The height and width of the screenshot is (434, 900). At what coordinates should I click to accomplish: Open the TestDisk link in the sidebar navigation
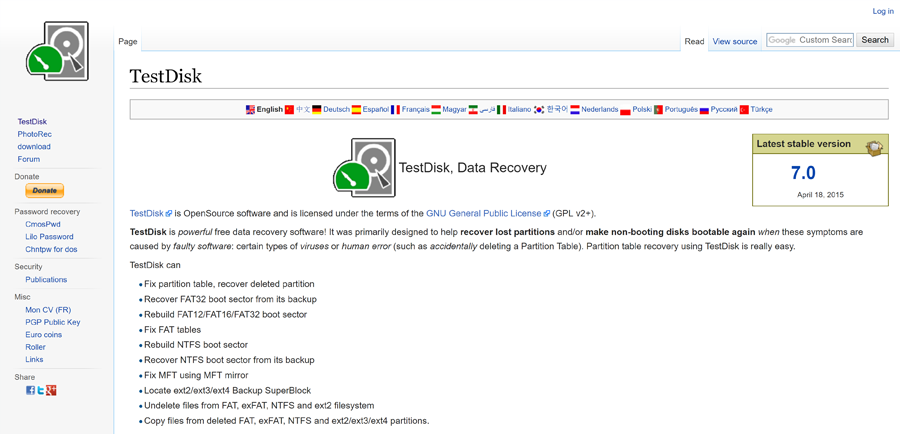[32, 122]
